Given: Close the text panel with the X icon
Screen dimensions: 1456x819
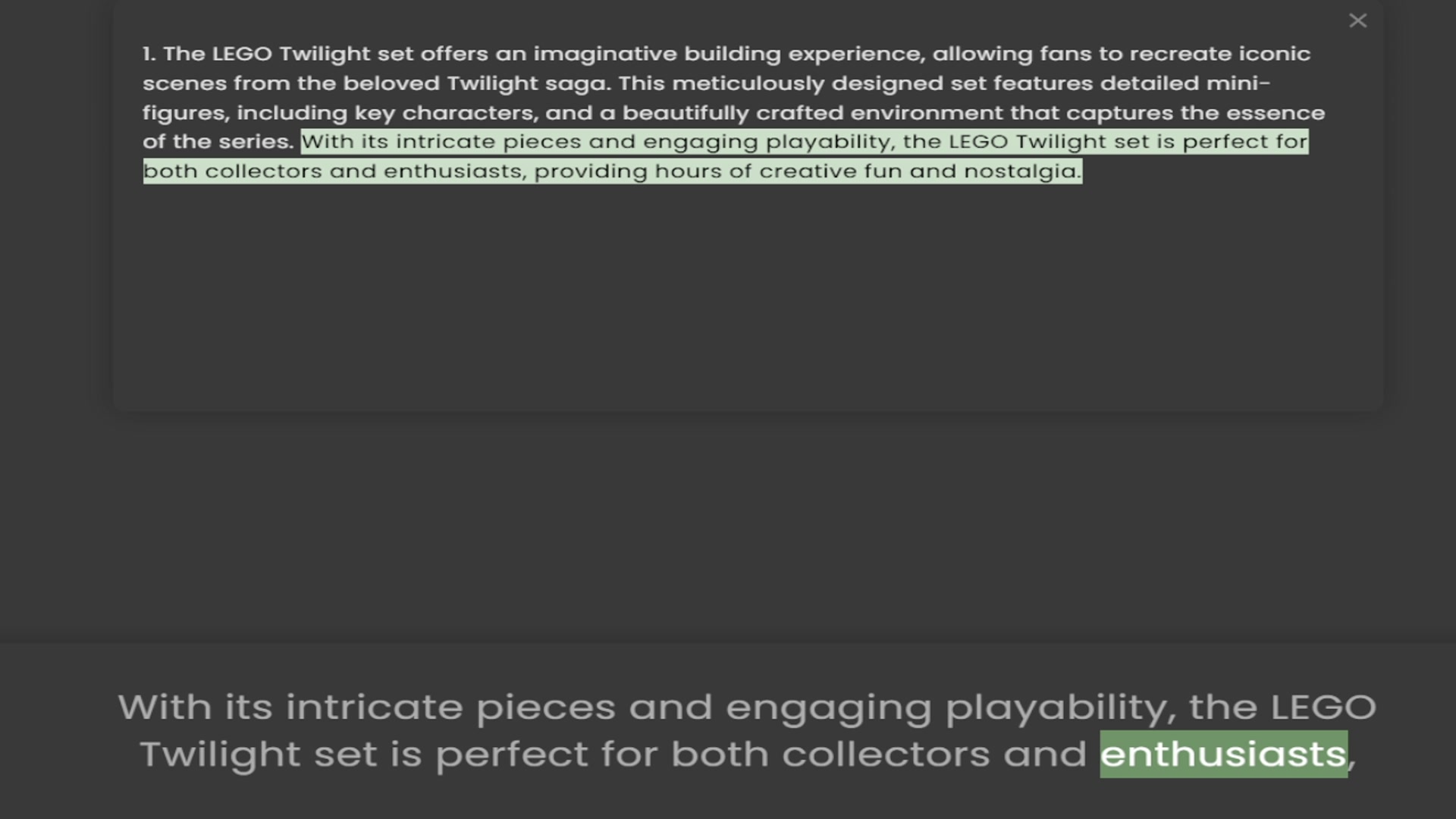Looking at the screenshot, I should pos(1357,20).
